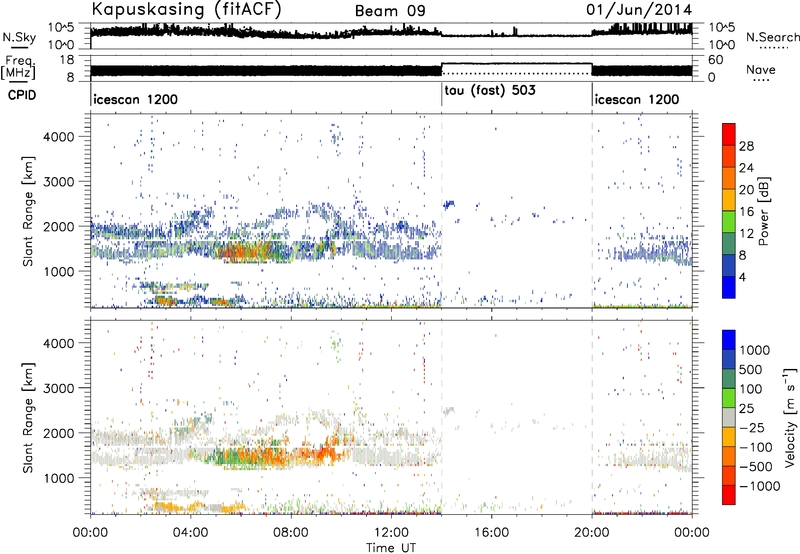Image resolution: width=800 pixels, height=554 pixels.
Task: Select the tau (fast) 503 label
Action: click(490, 91)
